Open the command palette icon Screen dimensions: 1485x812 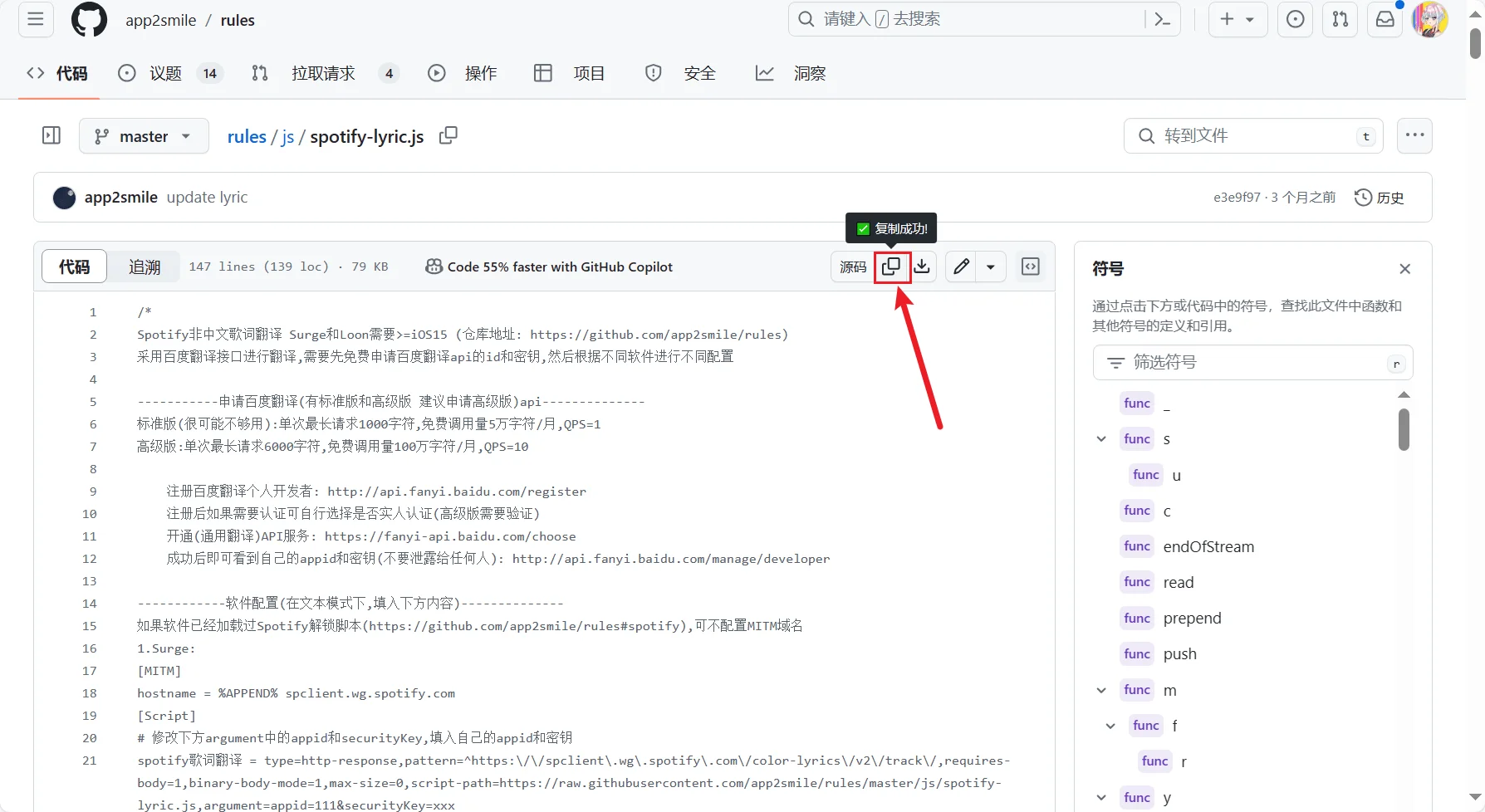pos(1163,19)
